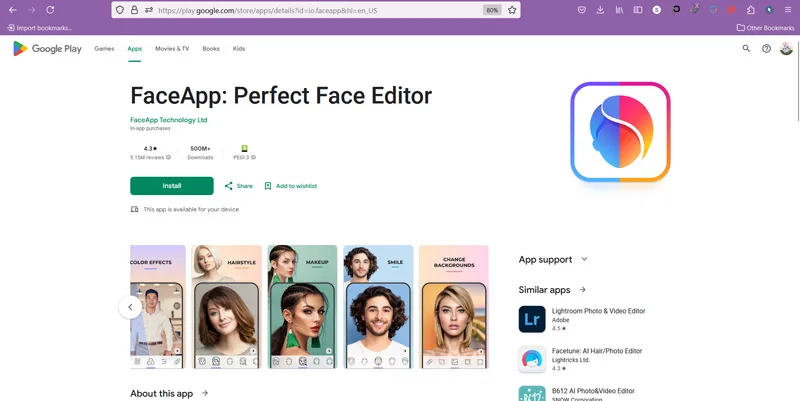Open the Help center question mark icon

tap(766, 48)
